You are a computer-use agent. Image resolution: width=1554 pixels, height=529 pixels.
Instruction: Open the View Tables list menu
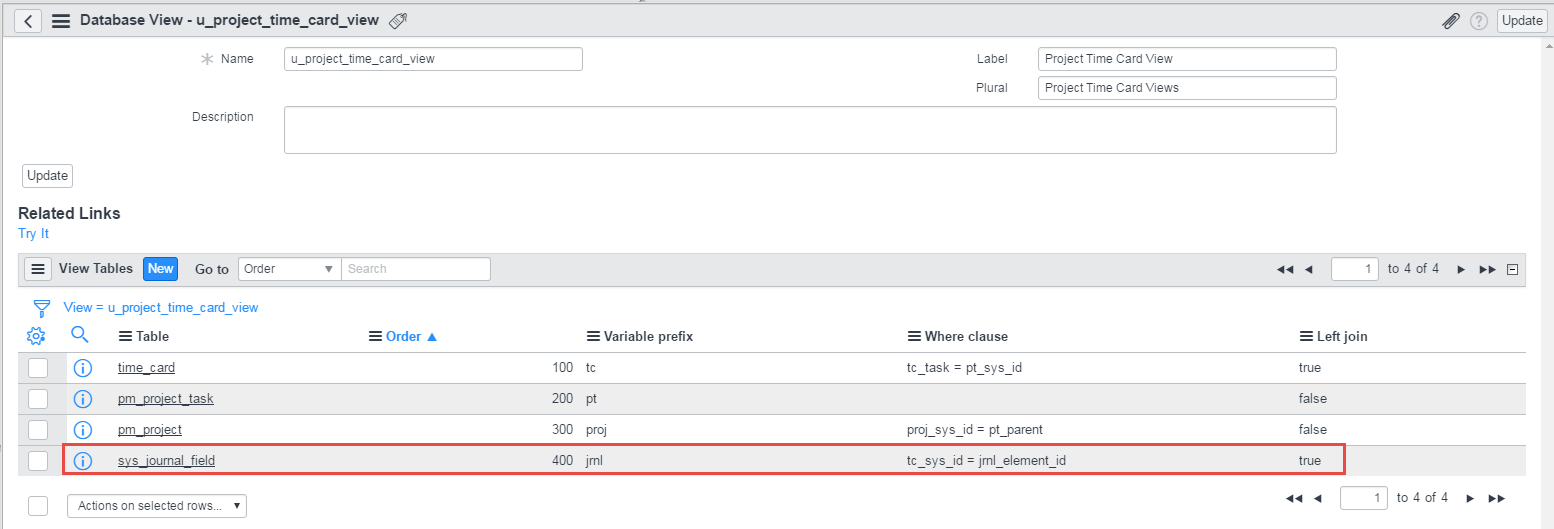pos(38,269)
